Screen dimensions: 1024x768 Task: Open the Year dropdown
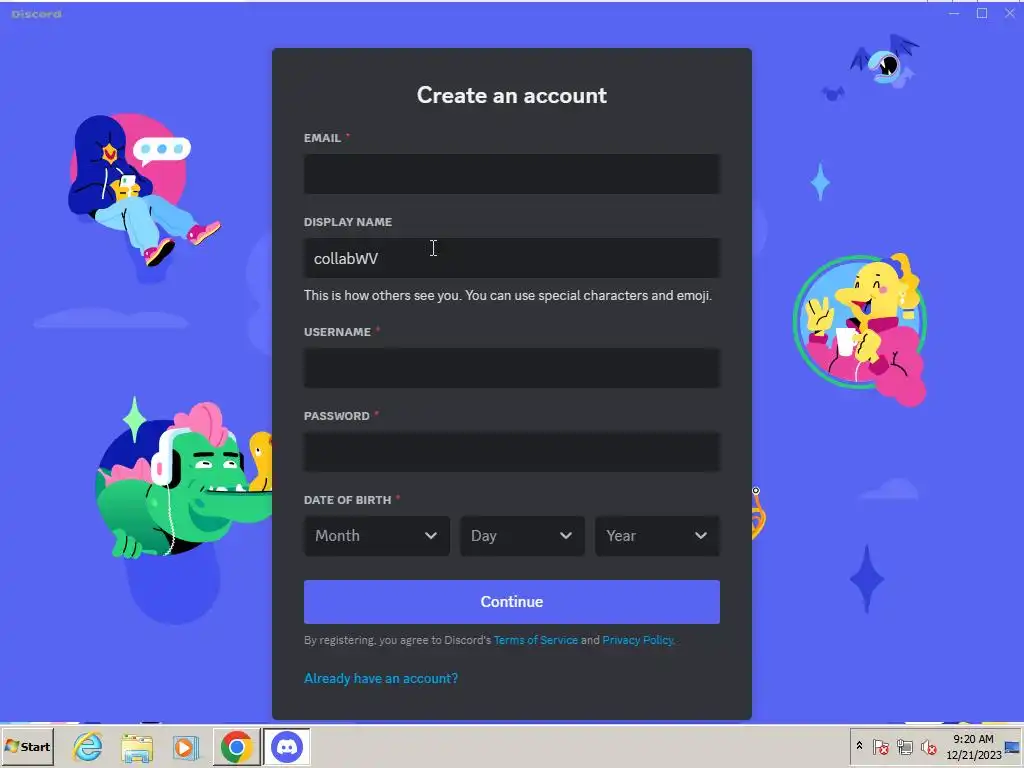click(657, 536)
